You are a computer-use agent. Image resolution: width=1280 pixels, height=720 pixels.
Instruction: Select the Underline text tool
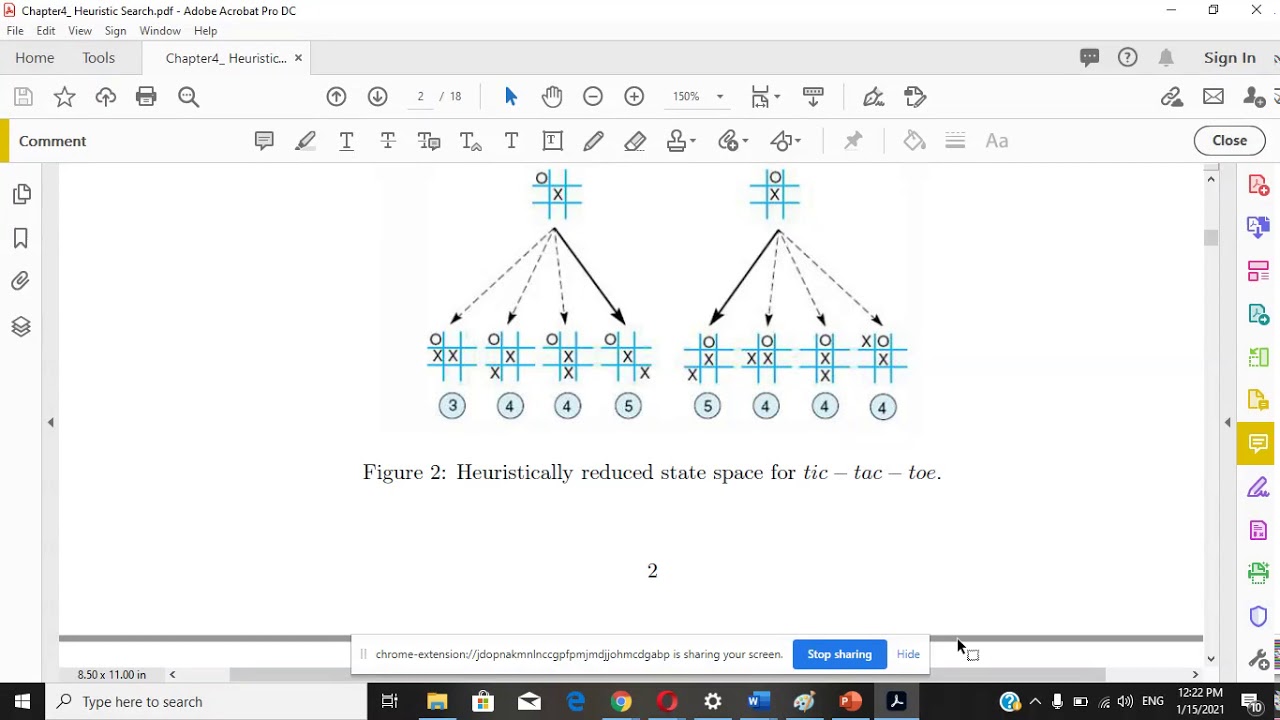347,141
